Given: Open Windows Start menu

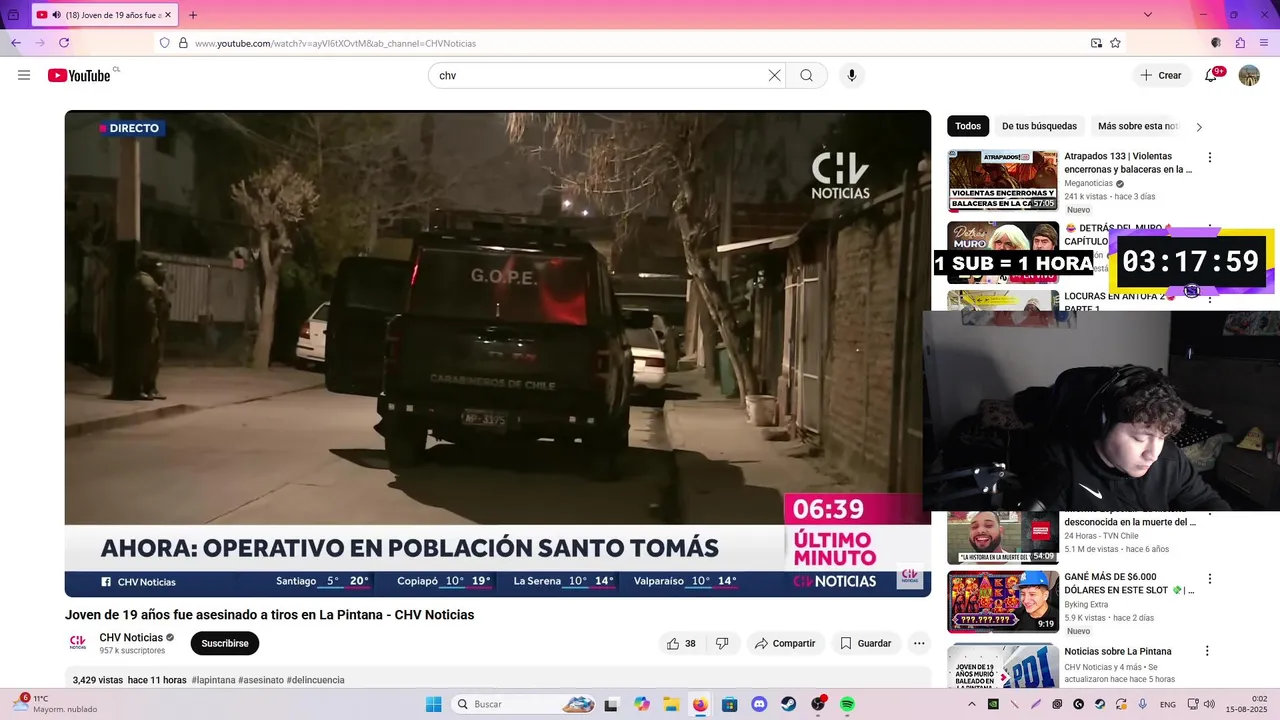Looking at the screenshot, I should [x=433, y=704].
